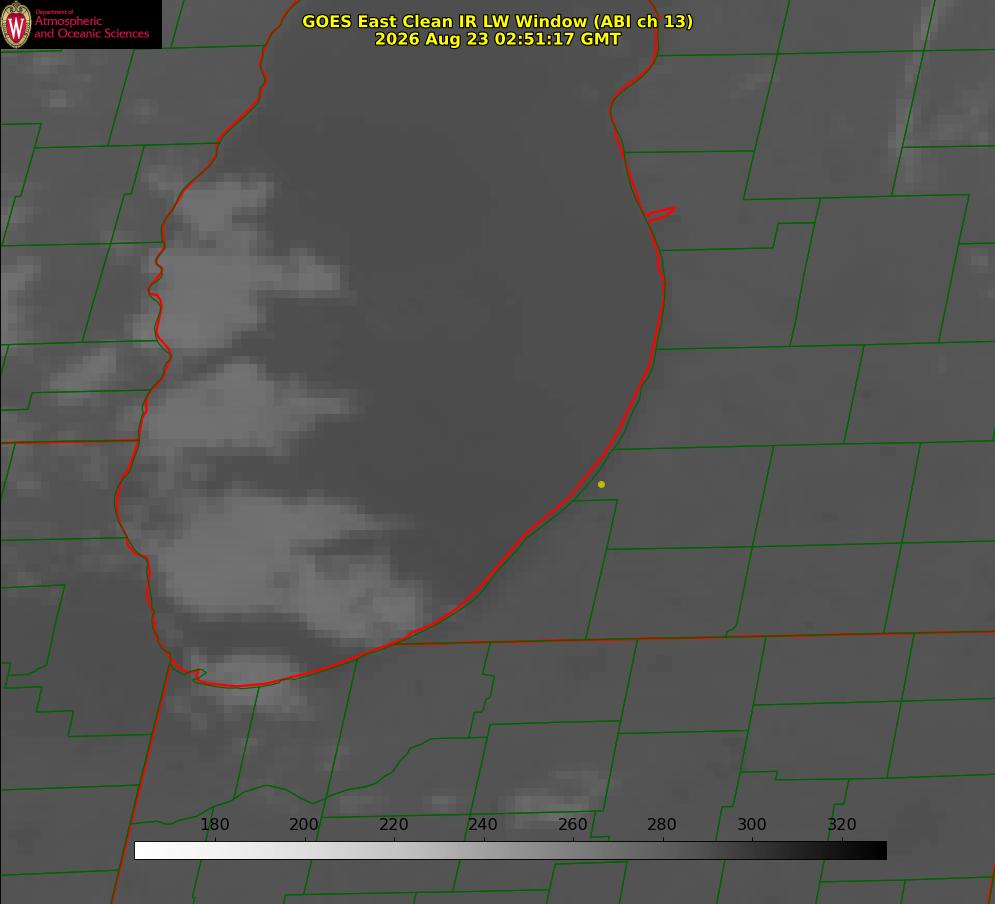Select the 320 colorbar tick label
The image size is (995, 904).
tap(842, 824)
